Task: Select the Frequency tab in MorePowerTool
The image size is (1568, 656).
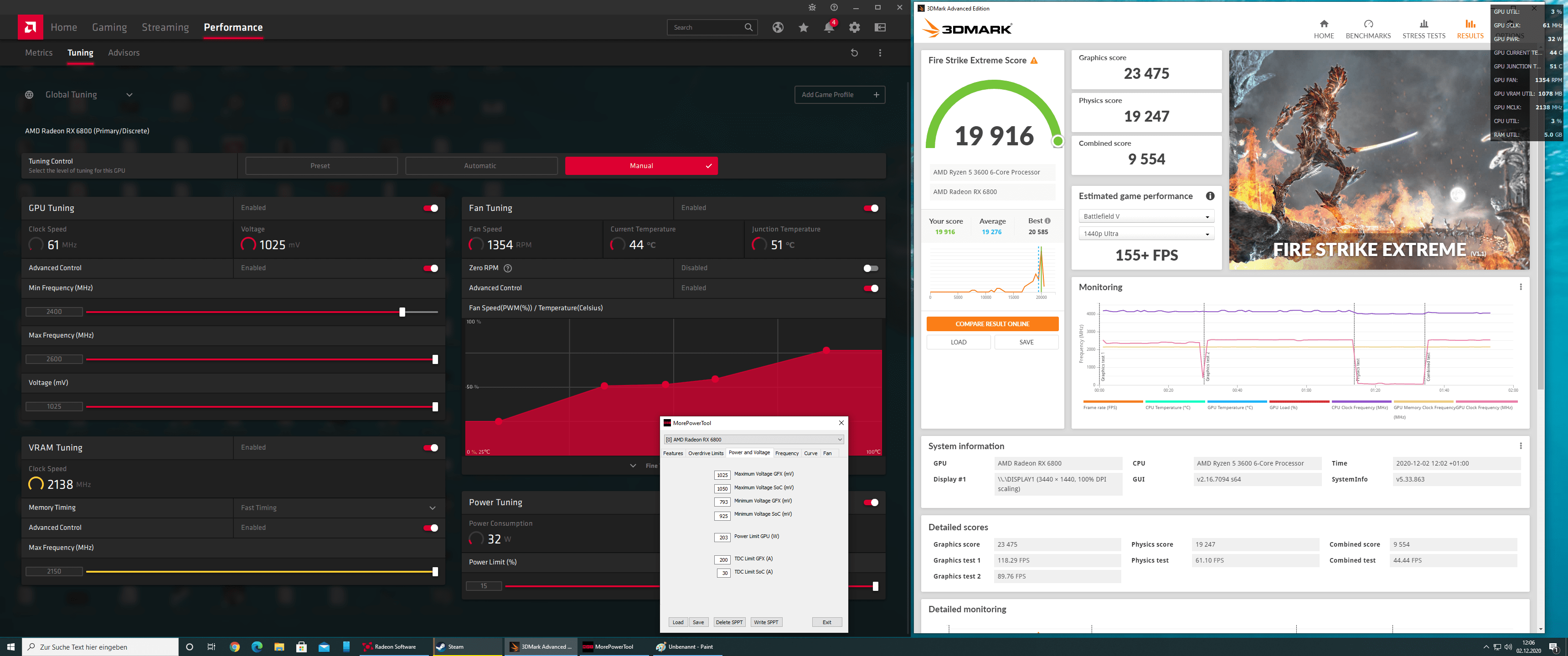Action: pyautogui.click(x=786, y=453)
